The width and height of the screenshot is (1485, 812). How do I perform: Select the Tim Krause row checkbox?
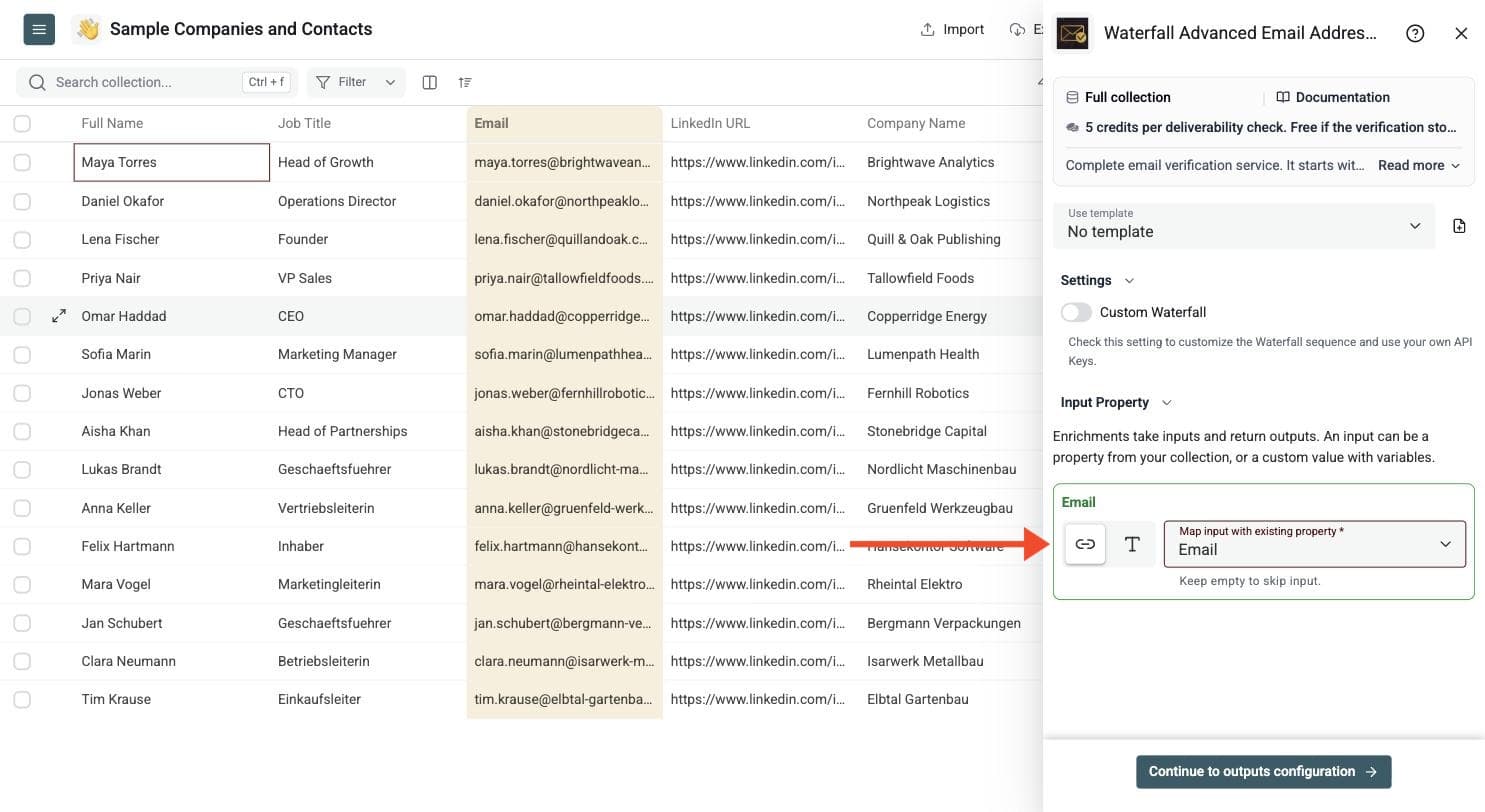point(22,699)
